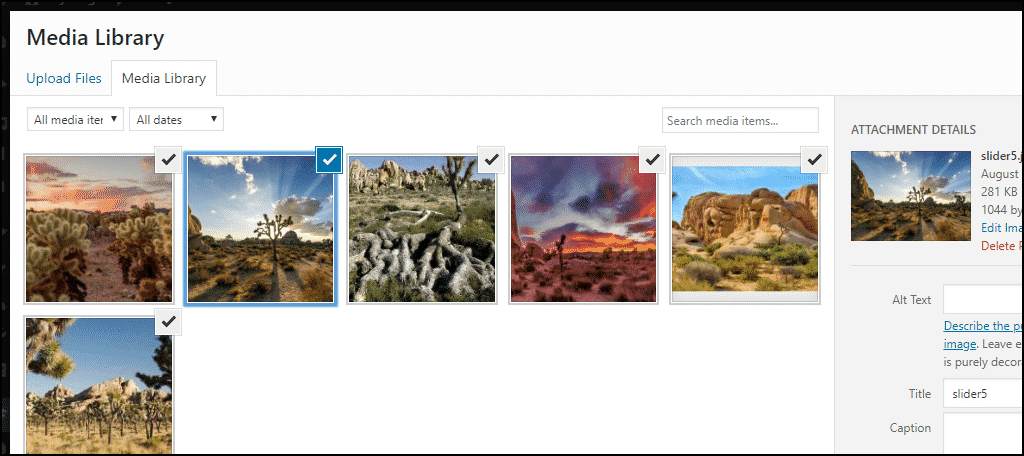Select the orange rock formation thumbnail
This screenshot has width=1024, height=456.
pyautogui.click(x=745, y=229)
